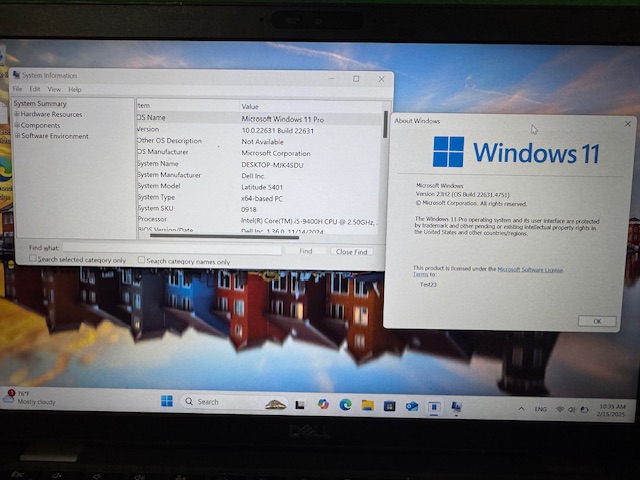The image size is (640, 480).
Task: Close the About Windows dialog
Action: pos(628,123)
